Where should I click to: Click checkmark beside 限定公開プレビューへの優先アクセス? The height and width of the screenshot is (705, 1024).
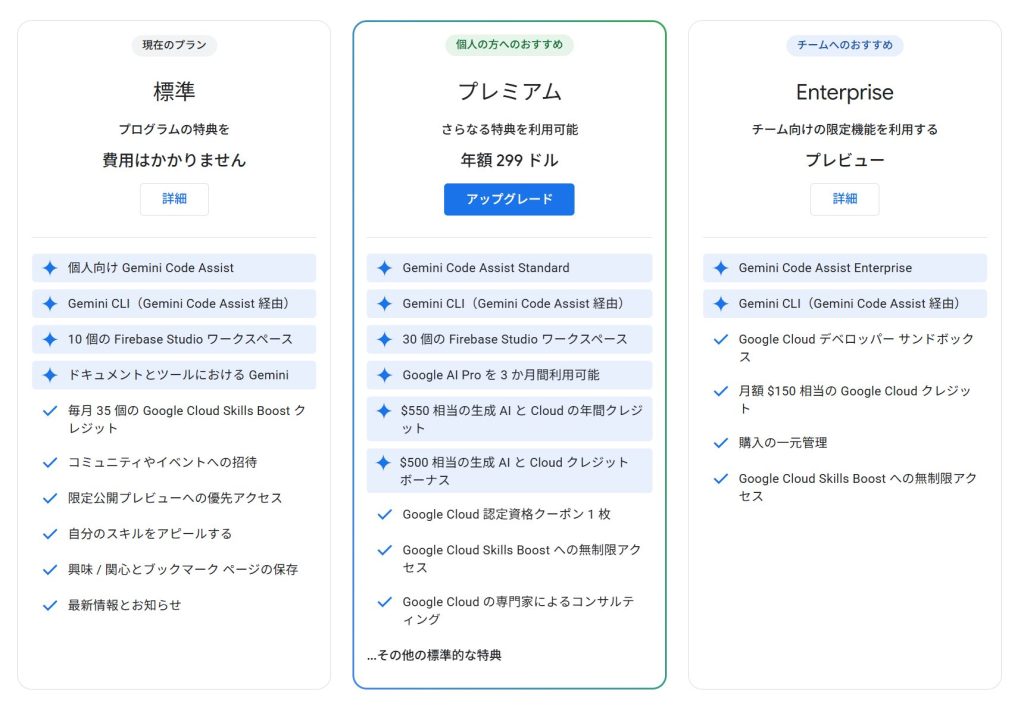[x=50, y=498]
